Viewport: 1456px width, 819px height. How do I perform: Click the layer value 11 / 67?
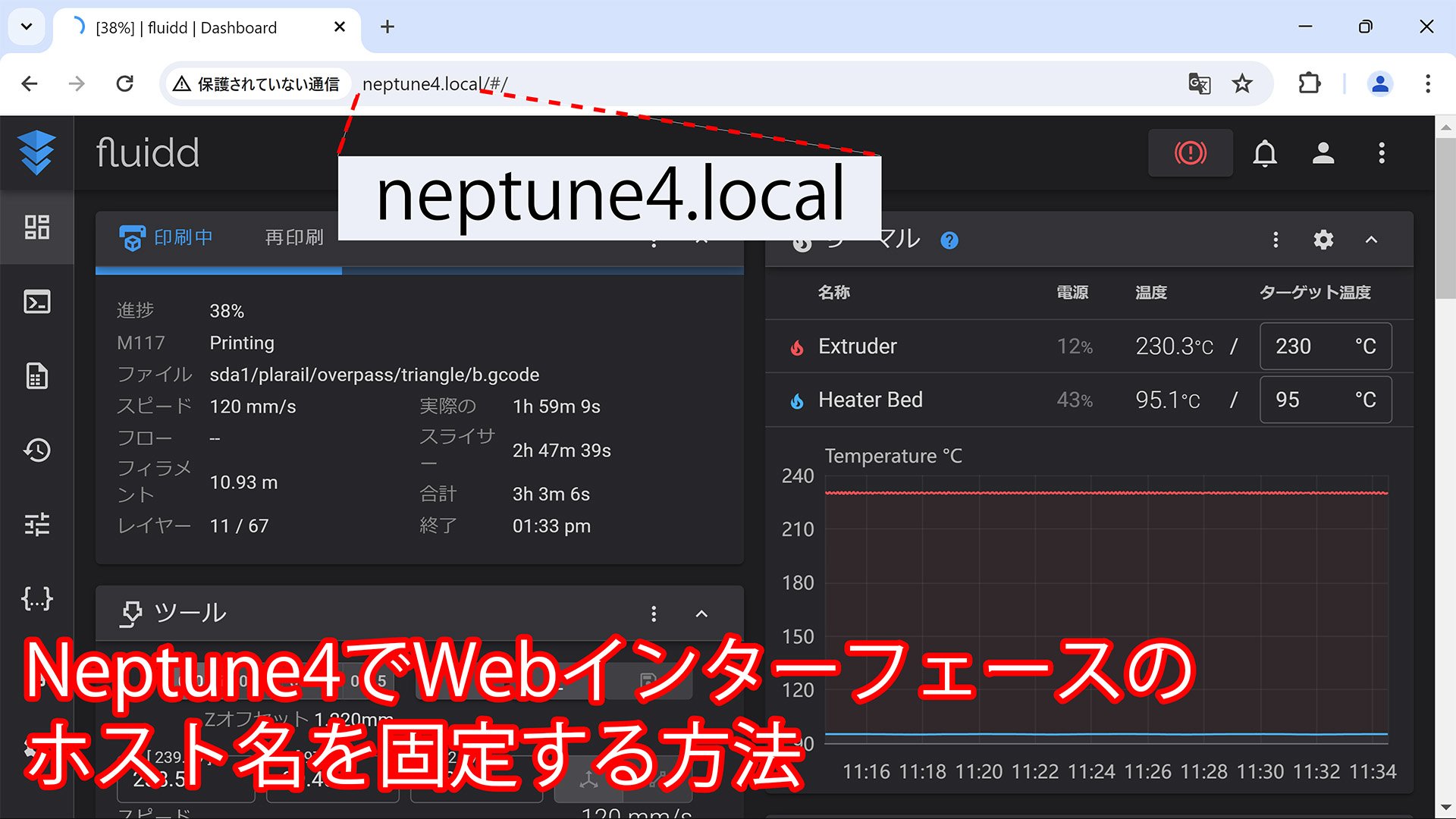239,526
